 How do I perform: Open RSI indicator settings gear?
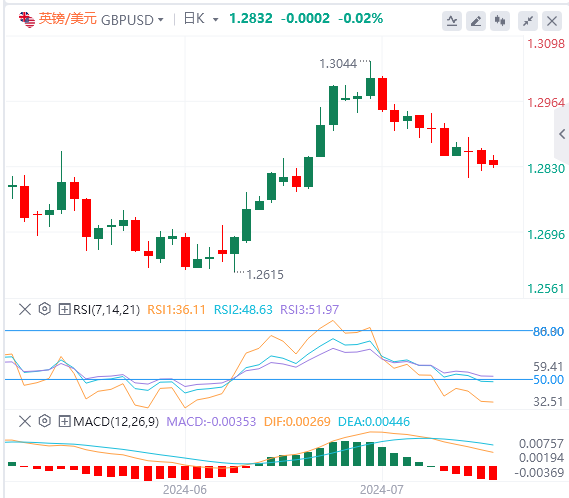45,309
